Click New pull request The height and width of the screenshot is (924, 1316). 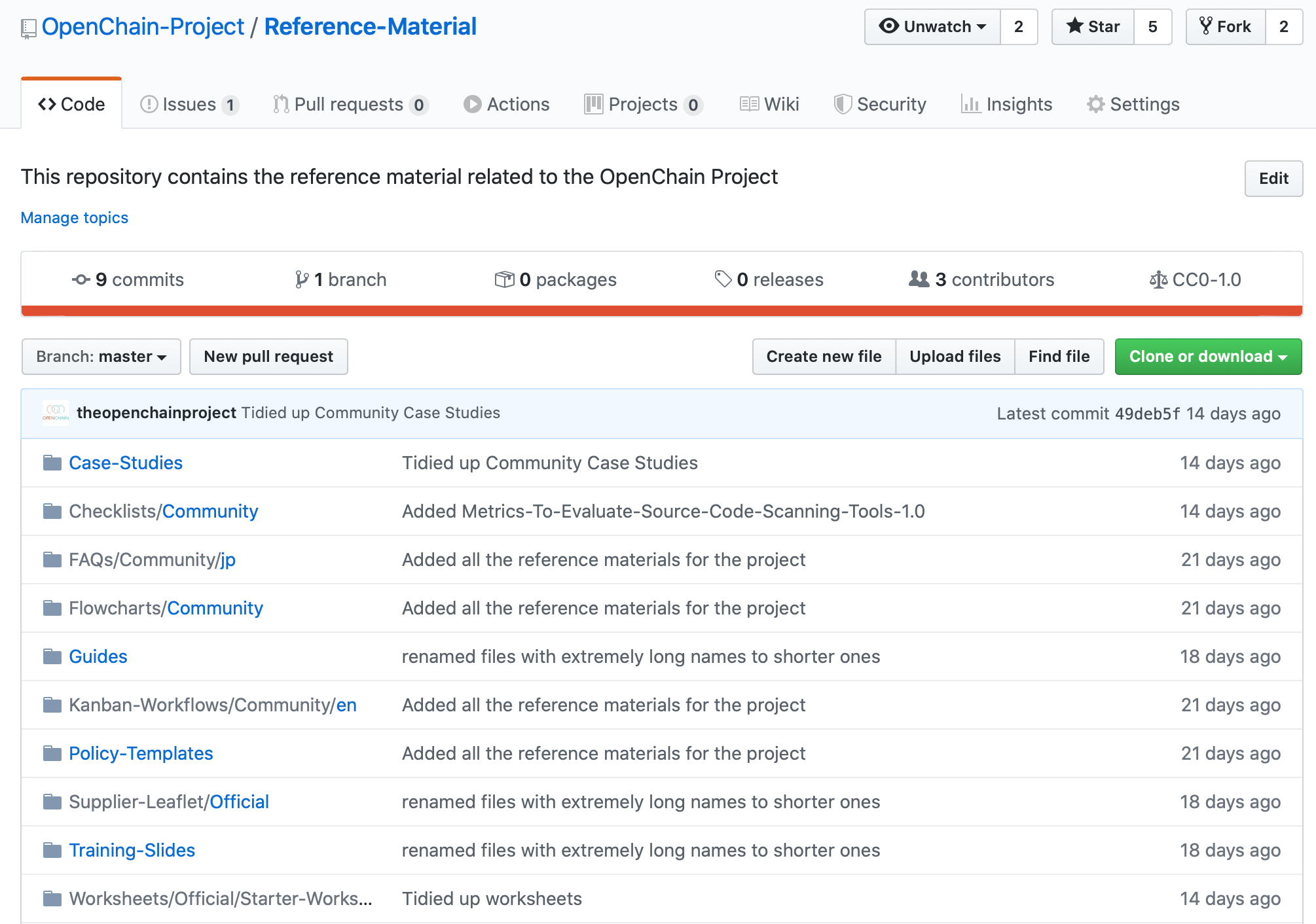pos(268,357)
